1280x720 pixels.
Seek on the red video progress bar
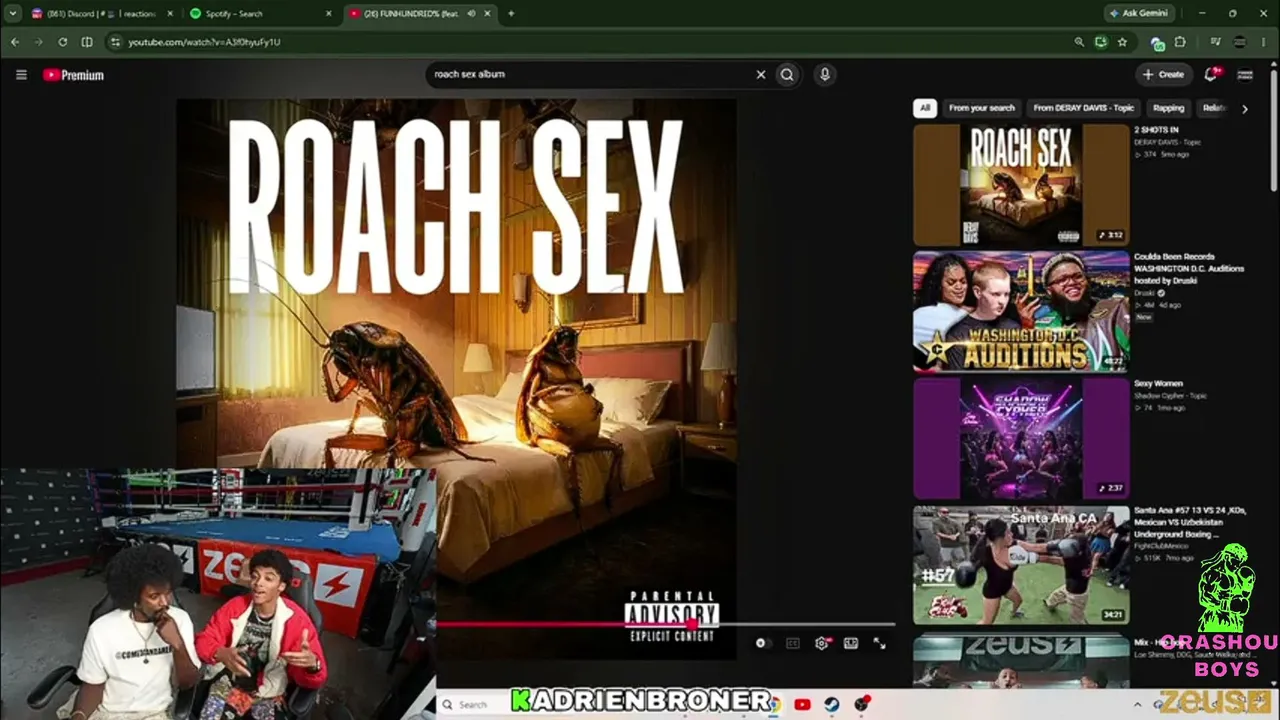(x=665, y=624)
